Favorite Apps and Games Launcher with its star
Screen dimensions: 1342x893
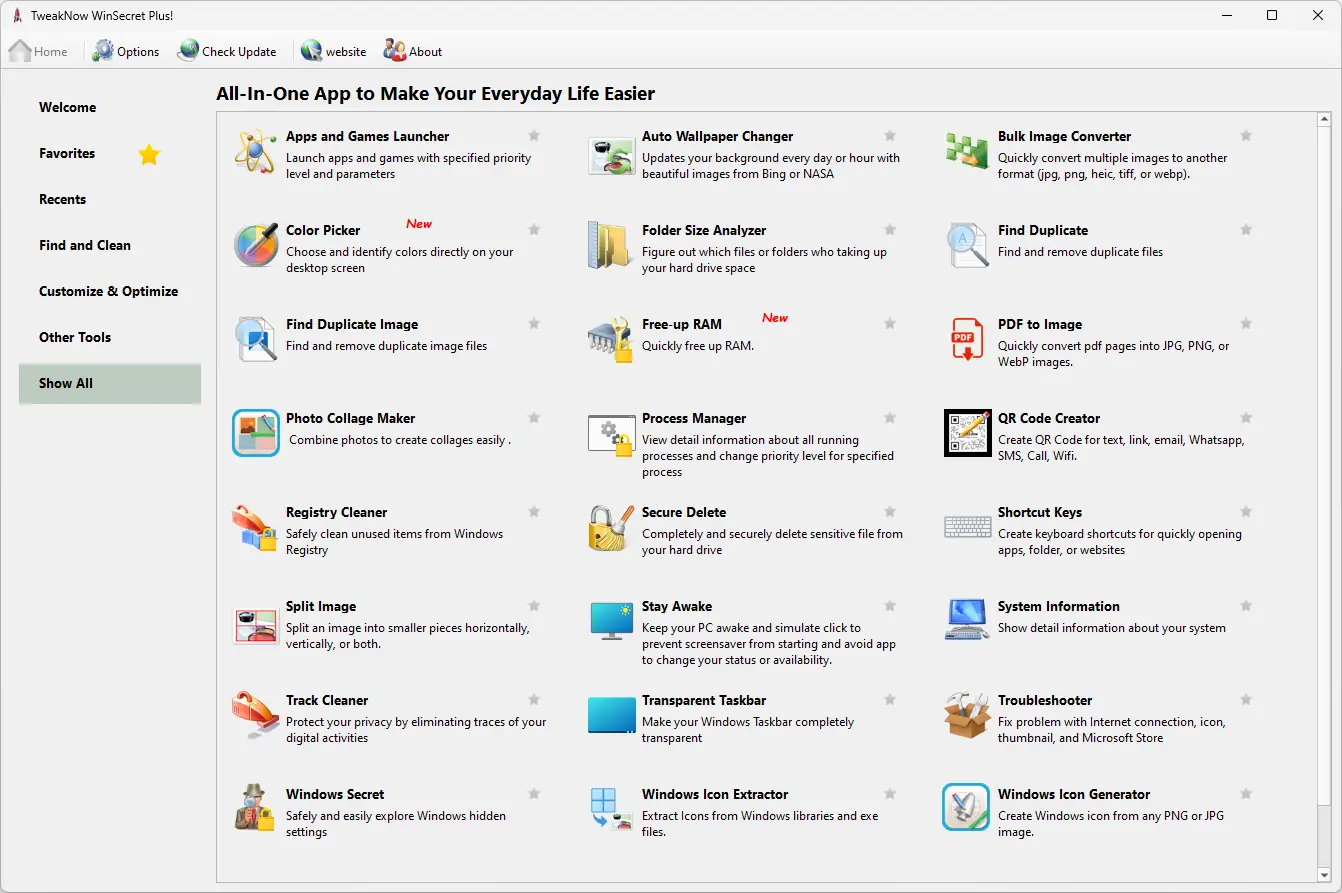[534, 136]
